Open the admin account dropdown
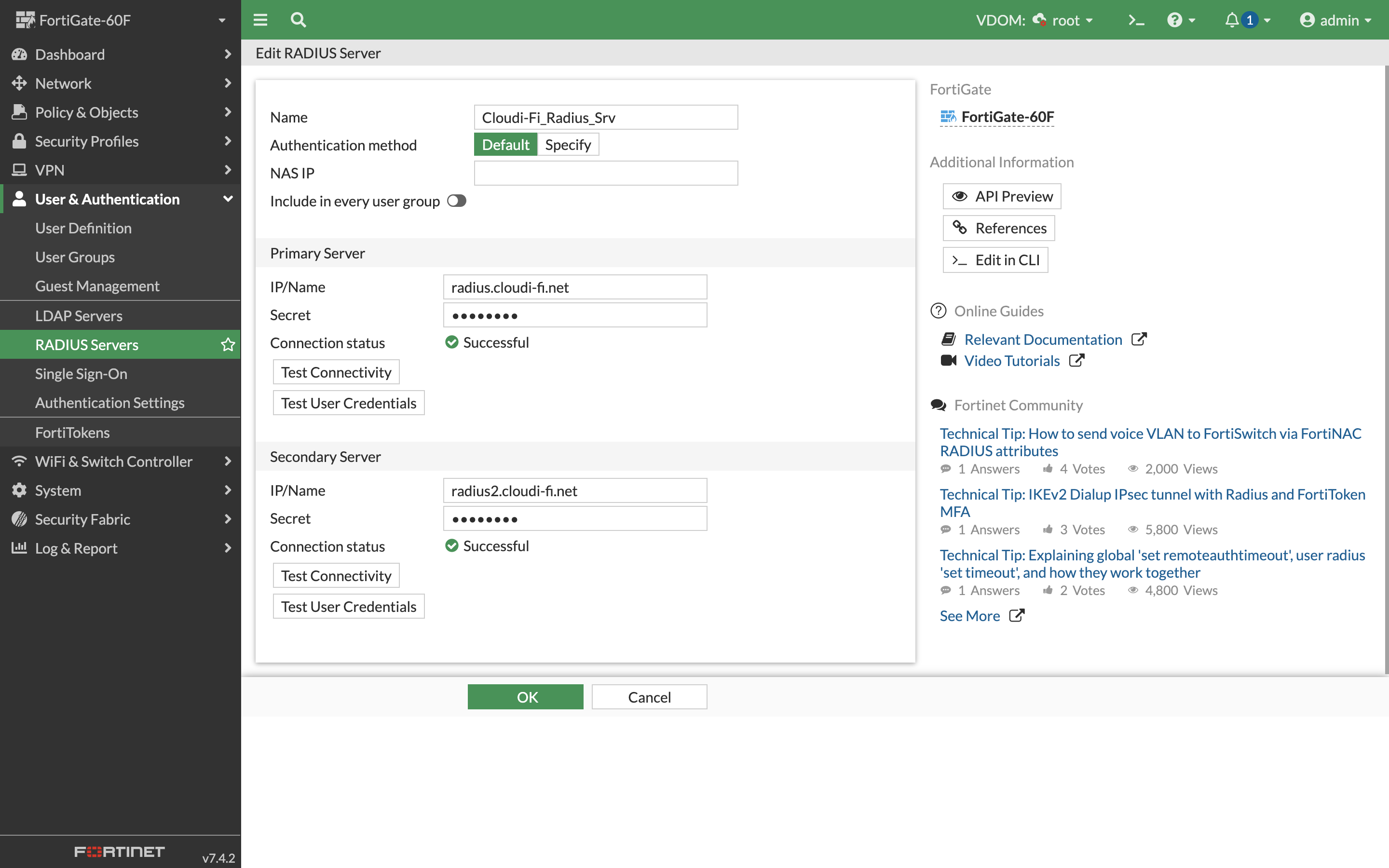Screen dimensions: 1389x868 [x=1336, y=19]
